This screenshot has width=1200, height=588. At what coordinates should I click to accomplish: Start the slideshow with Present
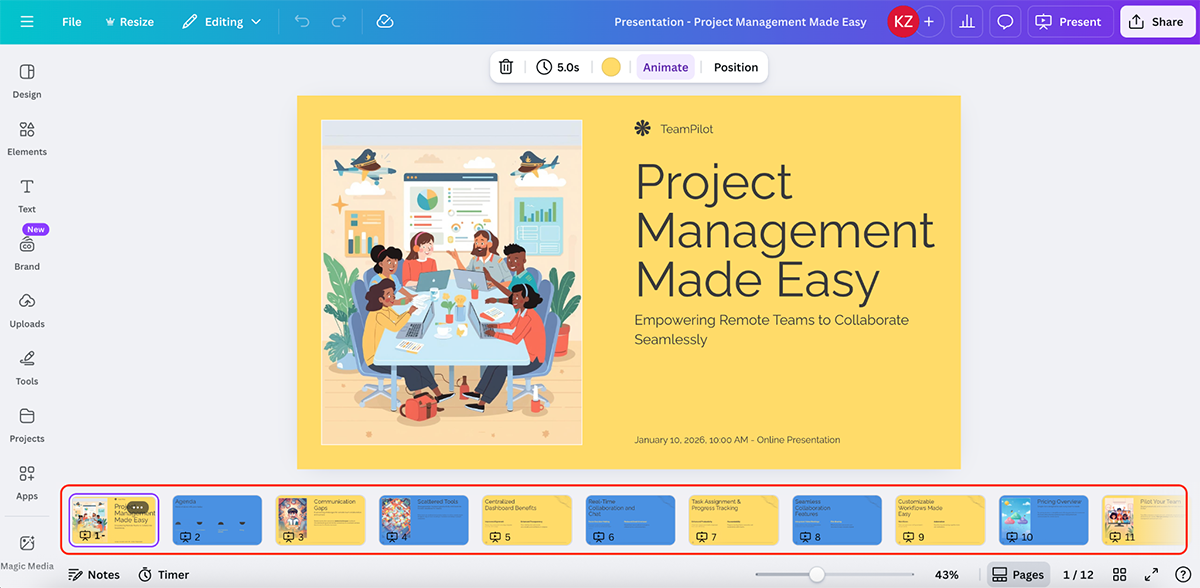tap(1070, 21)
